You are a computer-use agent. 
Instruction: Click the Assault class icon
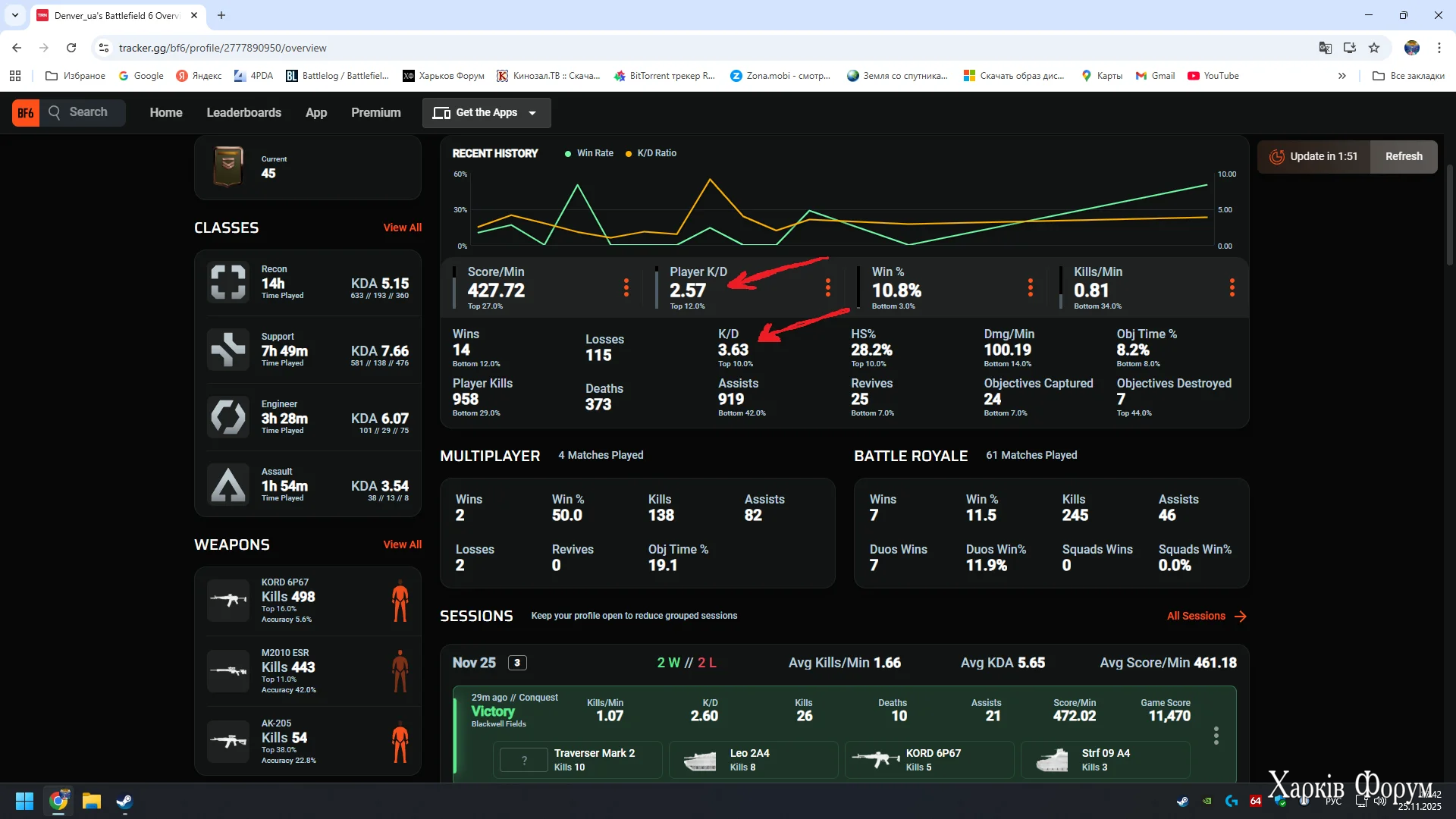point(227,485)
